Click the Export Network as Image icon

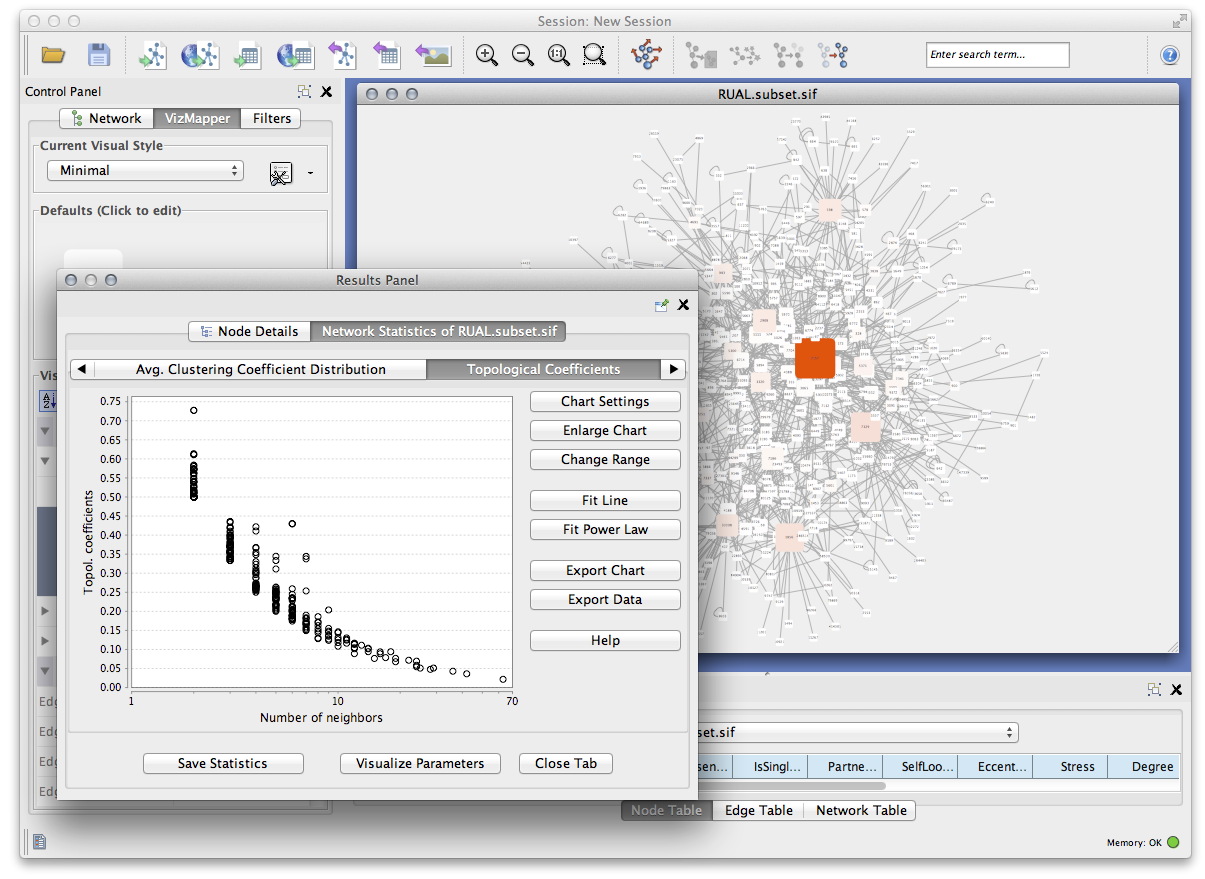pyautogui.click(x=433, y=55)
